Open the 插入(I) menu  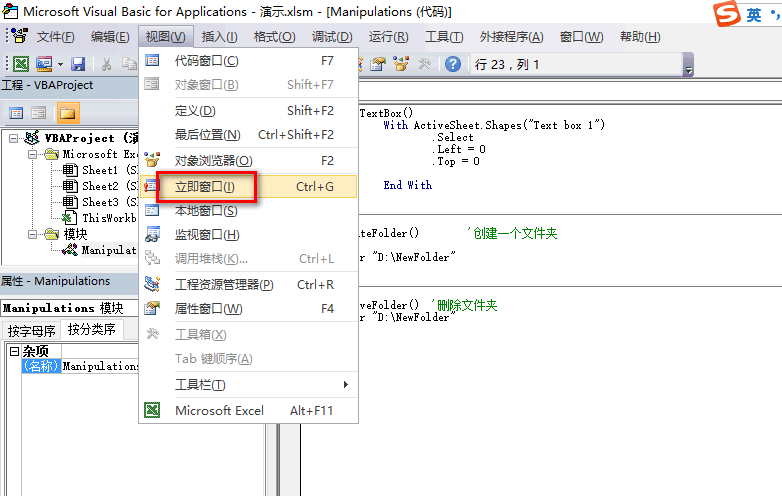219,37
